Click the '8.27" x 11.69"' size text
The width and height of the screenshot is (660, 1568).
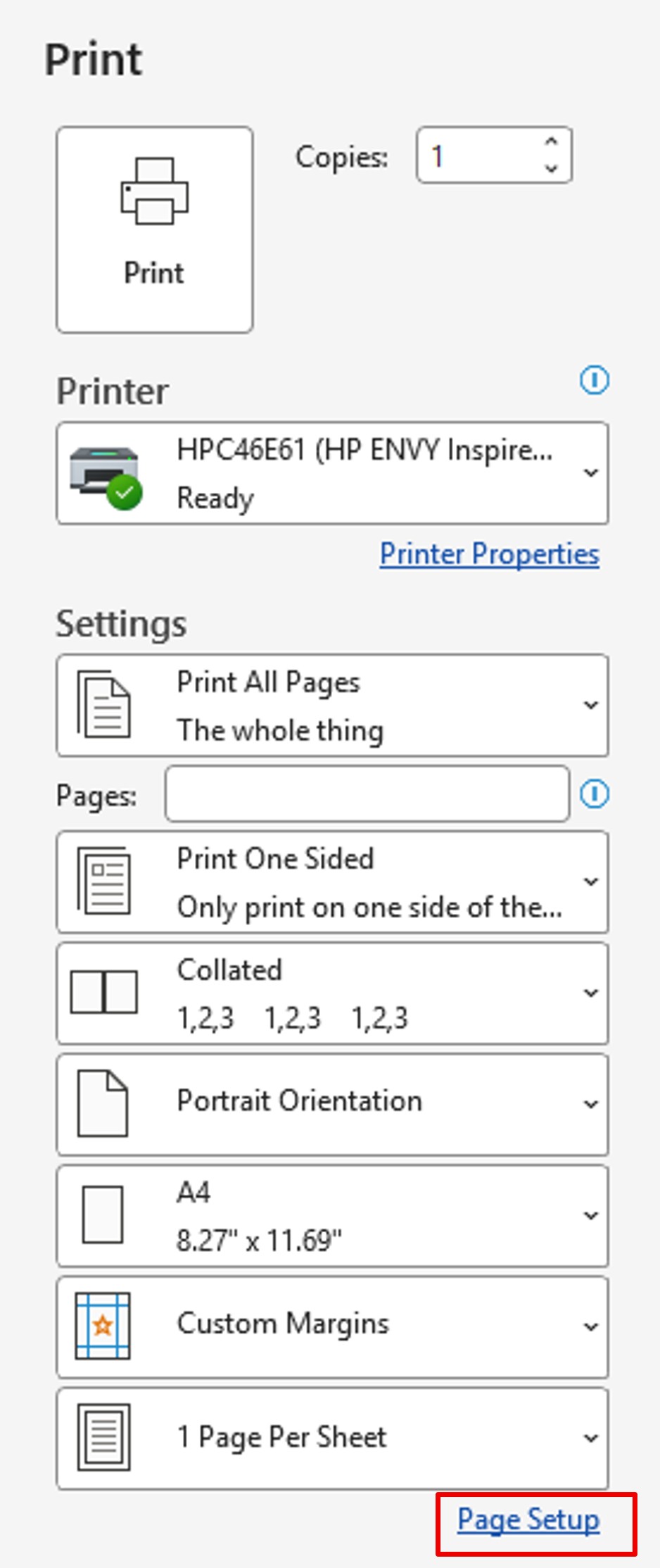pos(259,1241)
